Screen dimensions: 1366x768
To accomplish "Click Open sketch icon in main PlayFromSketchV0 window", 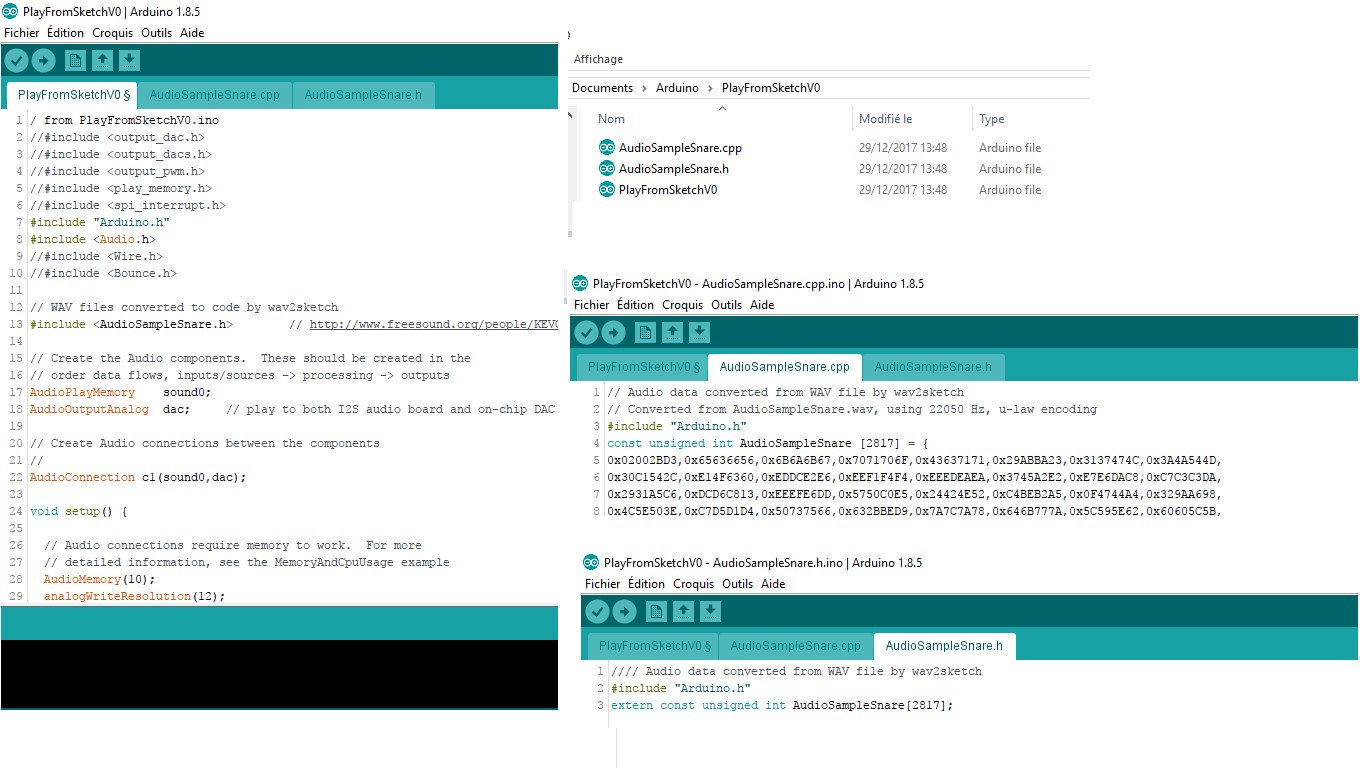I will (102, 61).
